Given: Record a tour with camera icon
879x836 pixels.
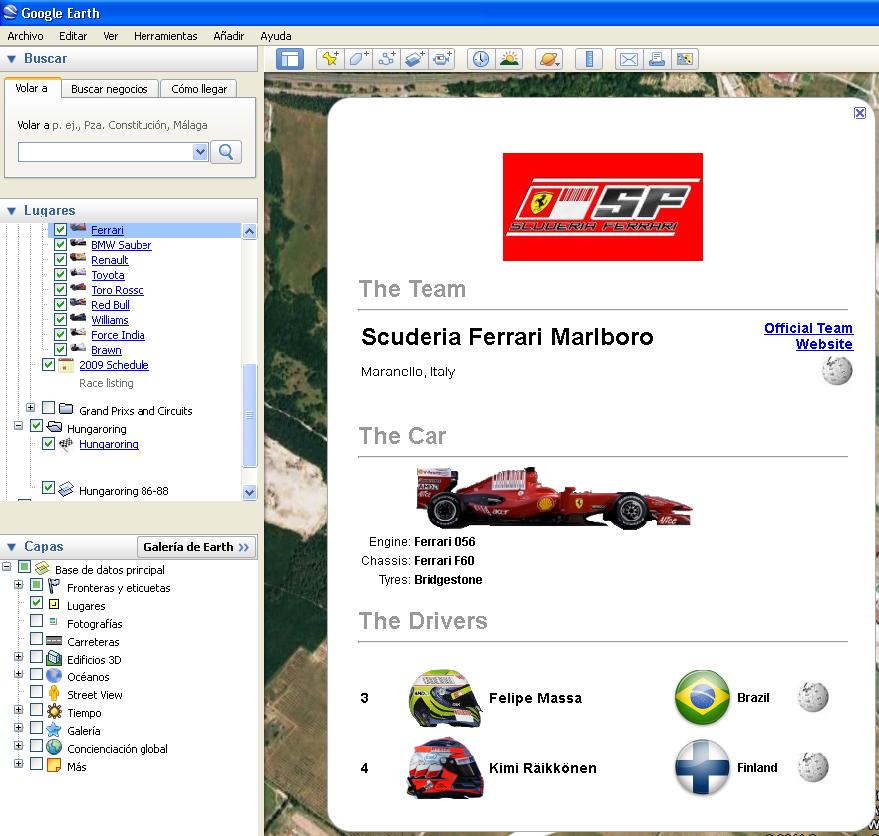Looking at the screenshot, I should (x=442, y=59).
